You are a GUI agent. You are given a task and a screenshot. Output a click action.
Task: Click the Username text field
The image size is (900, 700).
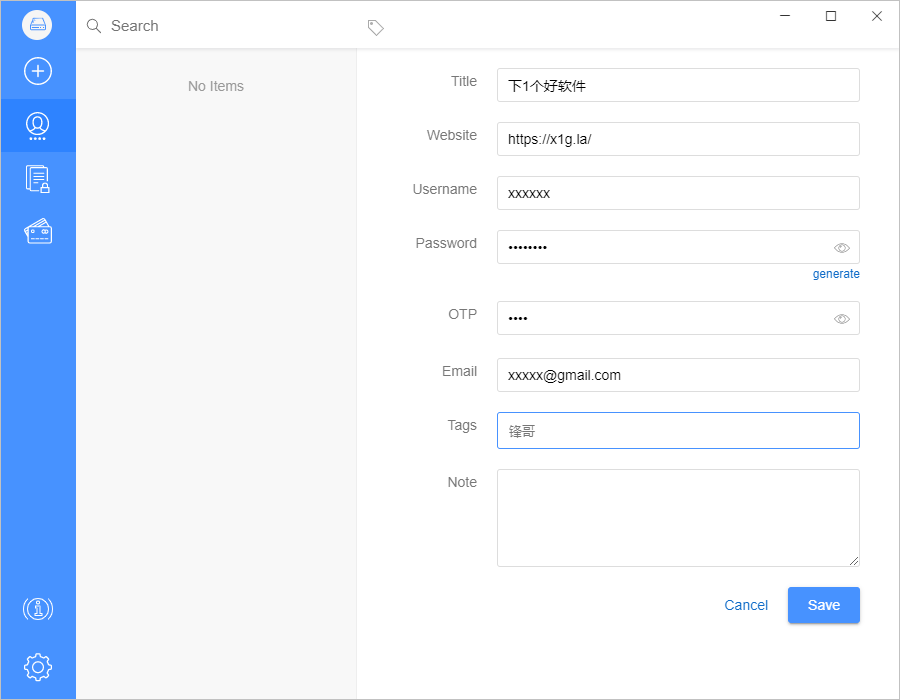677,193
